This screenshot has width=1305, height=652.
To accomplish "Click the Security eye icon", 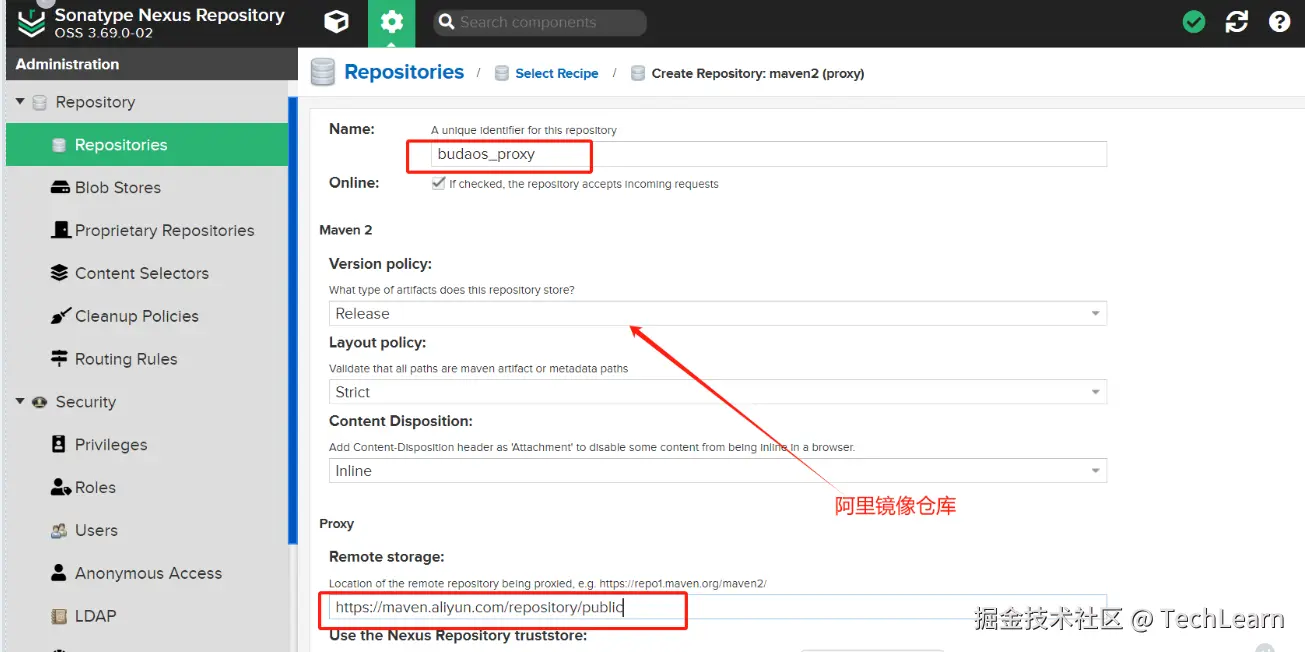I will [40, 402].
